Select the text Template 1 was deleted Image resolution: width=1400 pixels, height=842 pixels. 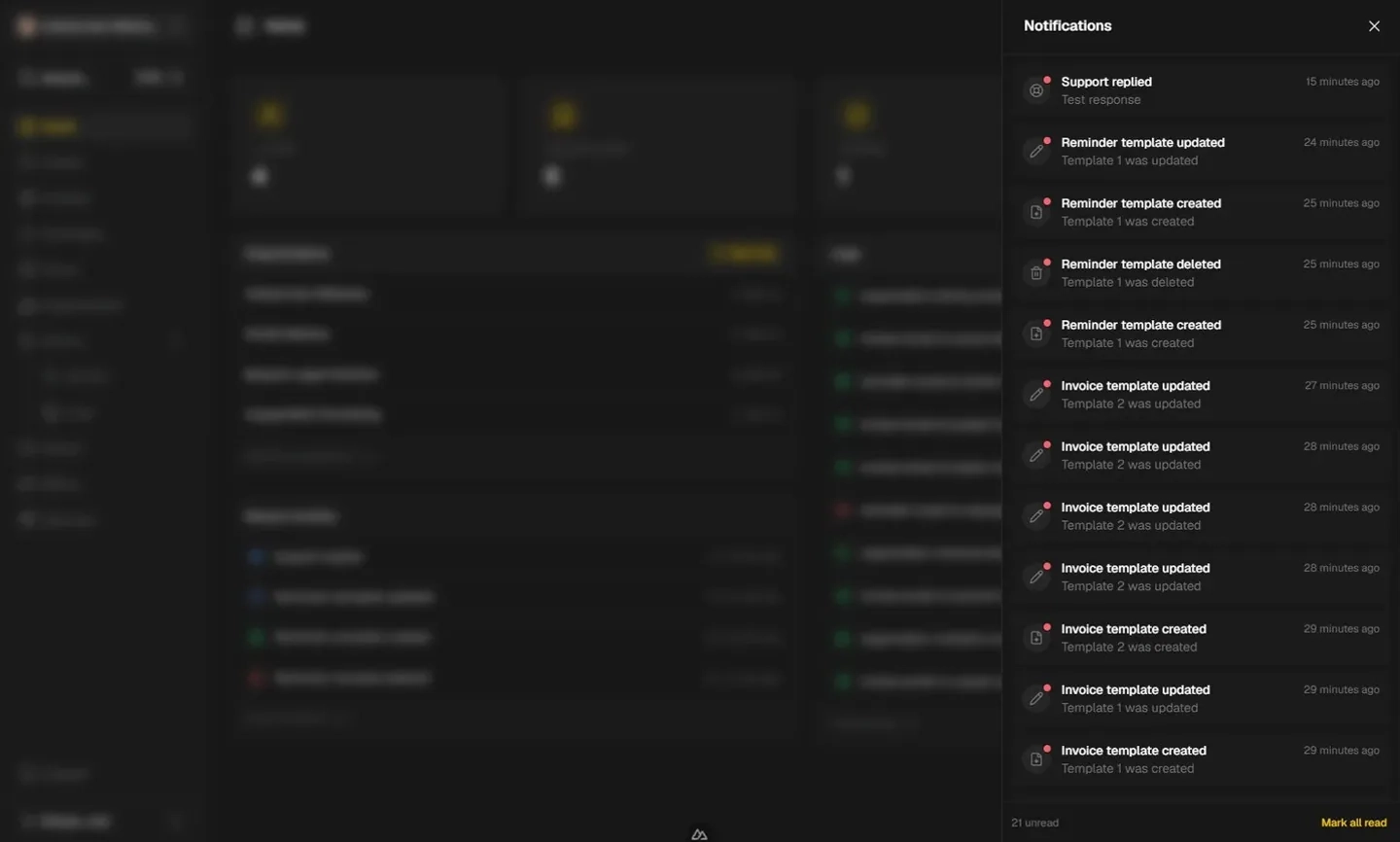pyautogui.click(x=1127, y=282)
